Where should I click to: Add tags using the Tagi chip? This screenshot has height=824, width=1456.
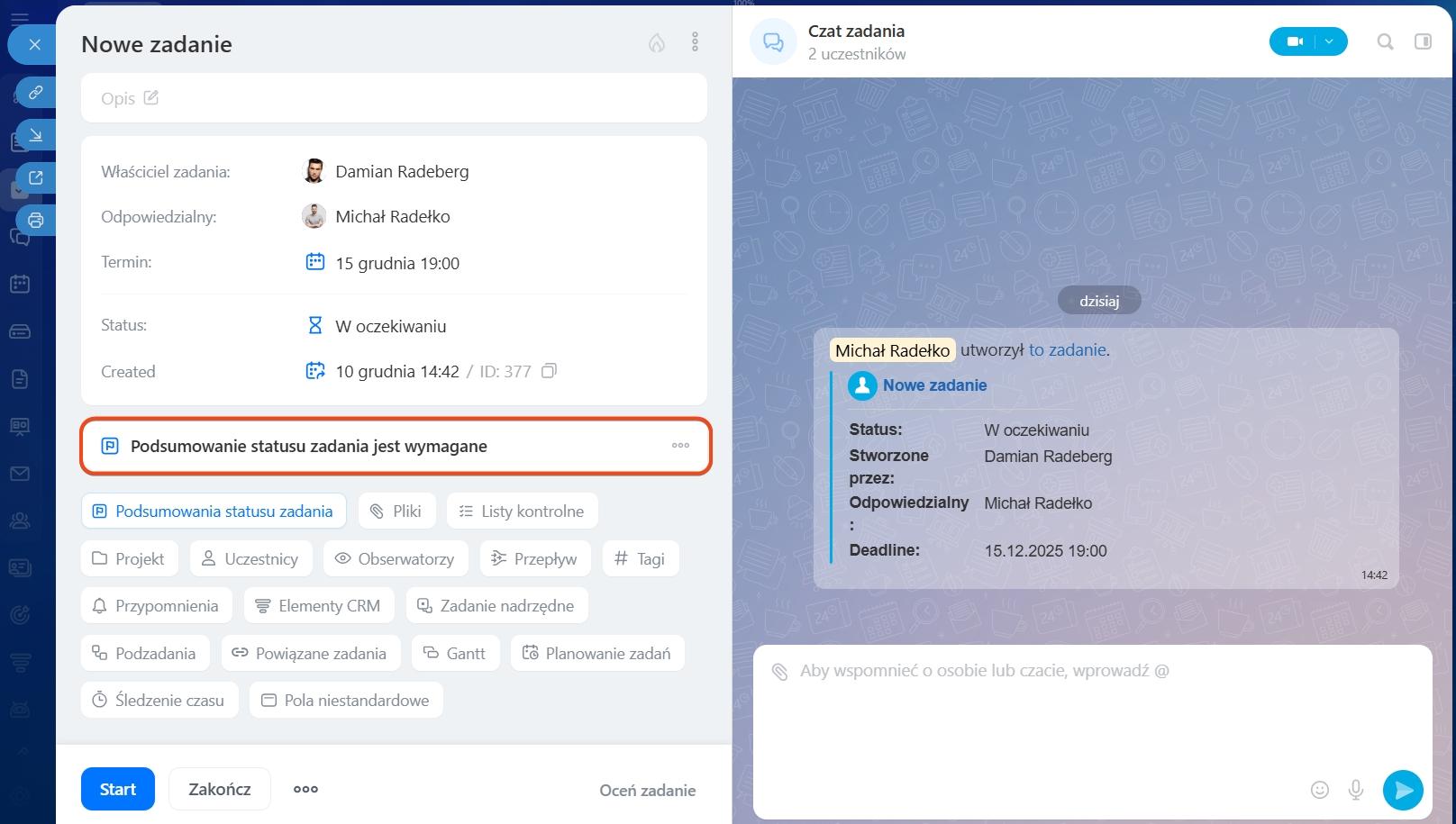click(641, 558)
